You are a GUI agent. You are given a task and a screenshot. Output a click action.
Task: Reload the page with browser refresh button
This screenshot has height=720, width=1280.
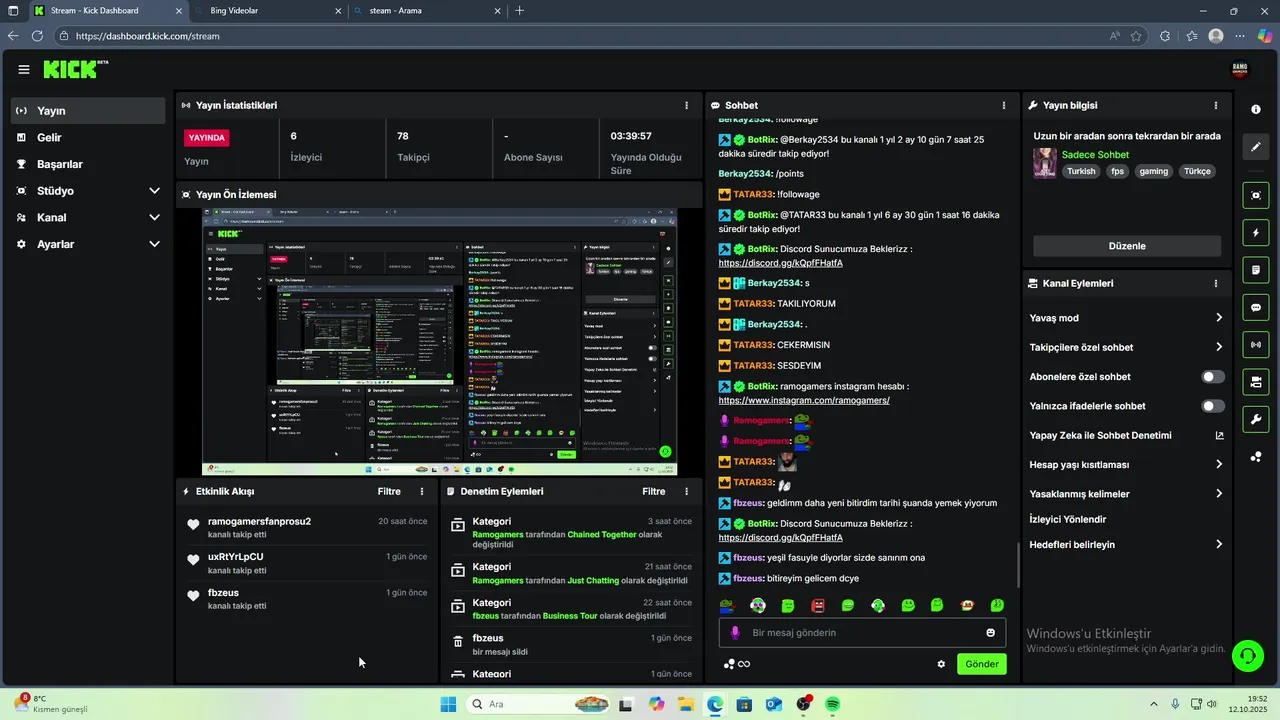coord(37,36)
